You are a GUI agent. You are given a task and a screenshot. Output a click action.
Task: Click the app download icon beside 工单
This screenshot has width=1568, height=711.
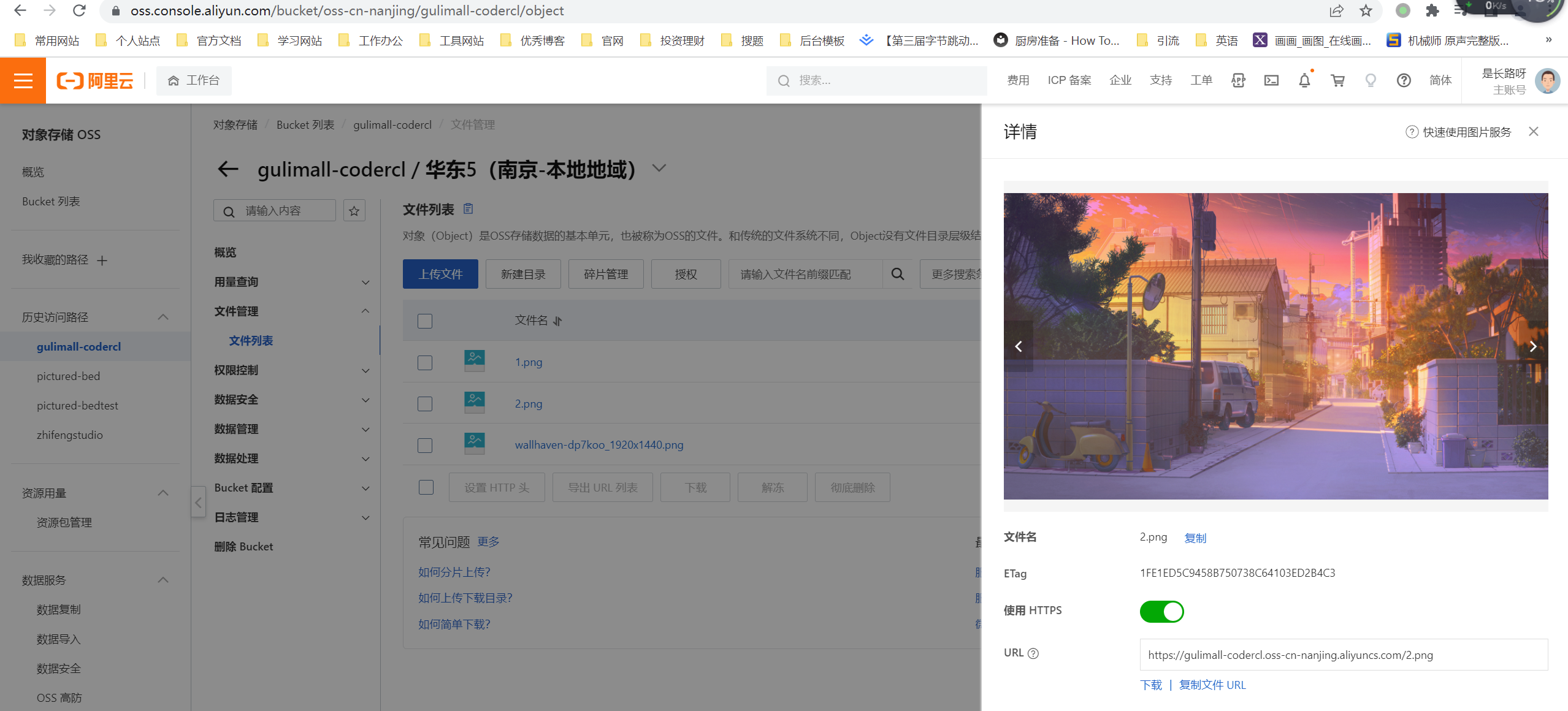[1238, 80]
